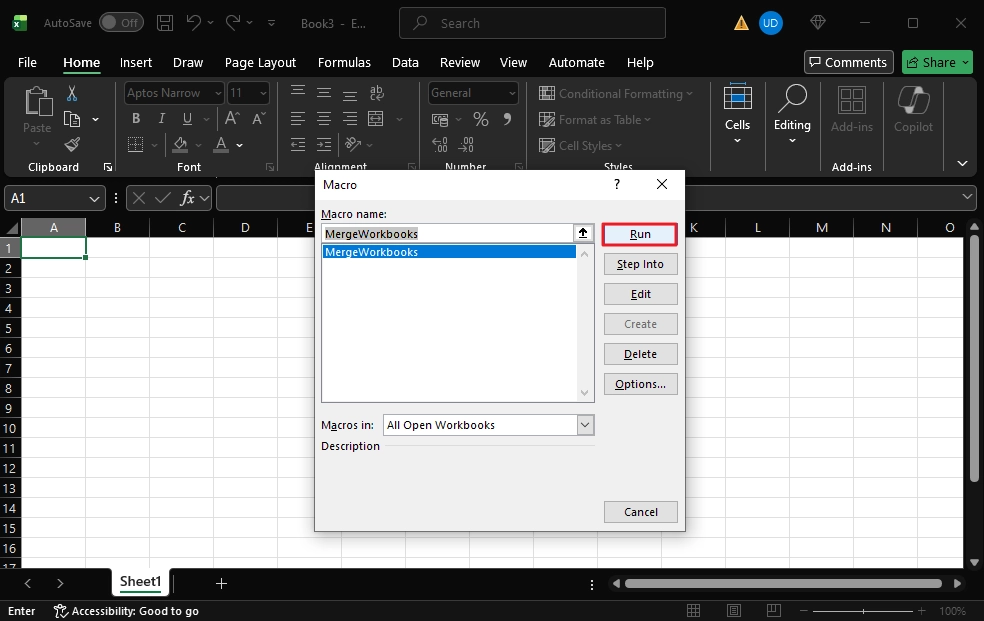Open the Editing search icon group
This screenshot has width=984, height=621.
point(792,113)
